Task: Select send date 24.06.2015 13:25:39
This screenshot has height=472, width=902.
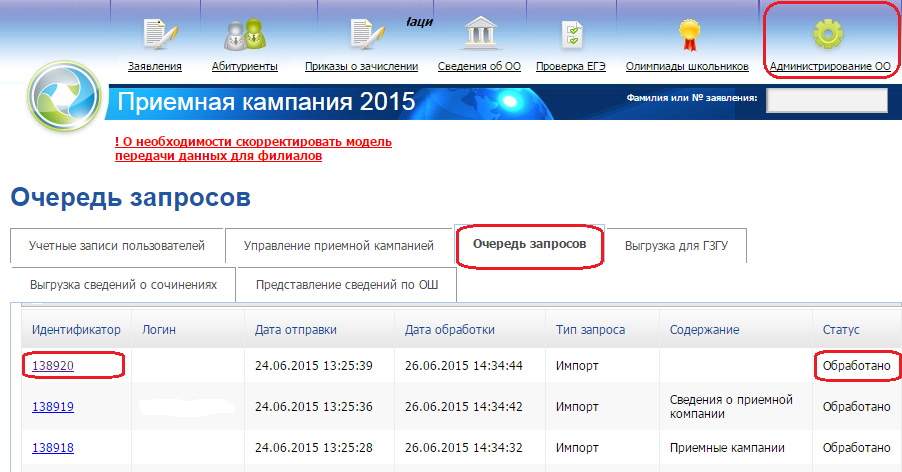Action: [314, 366]
